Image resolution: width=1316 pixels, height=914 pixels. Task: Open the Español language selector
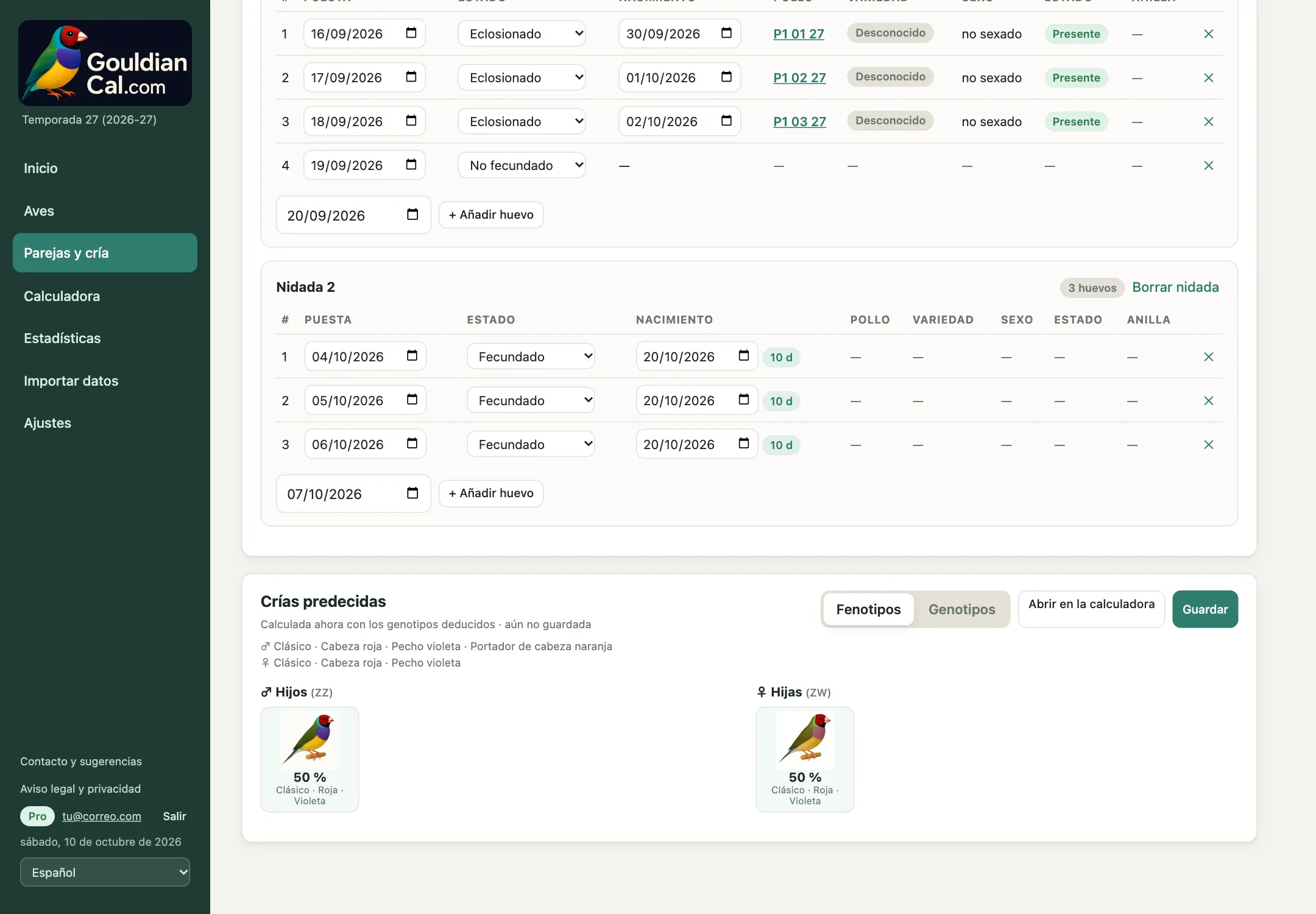click(x=105, y=872)
